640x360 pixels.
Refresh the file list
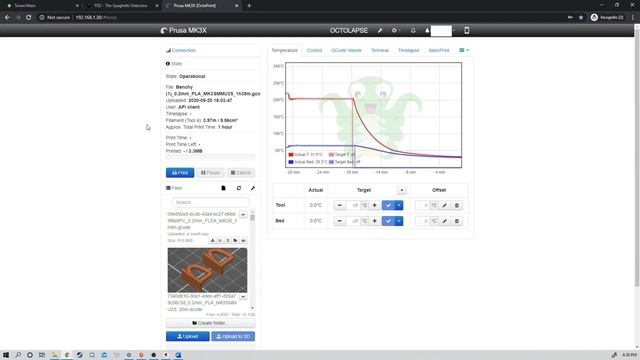pos(239,188)
